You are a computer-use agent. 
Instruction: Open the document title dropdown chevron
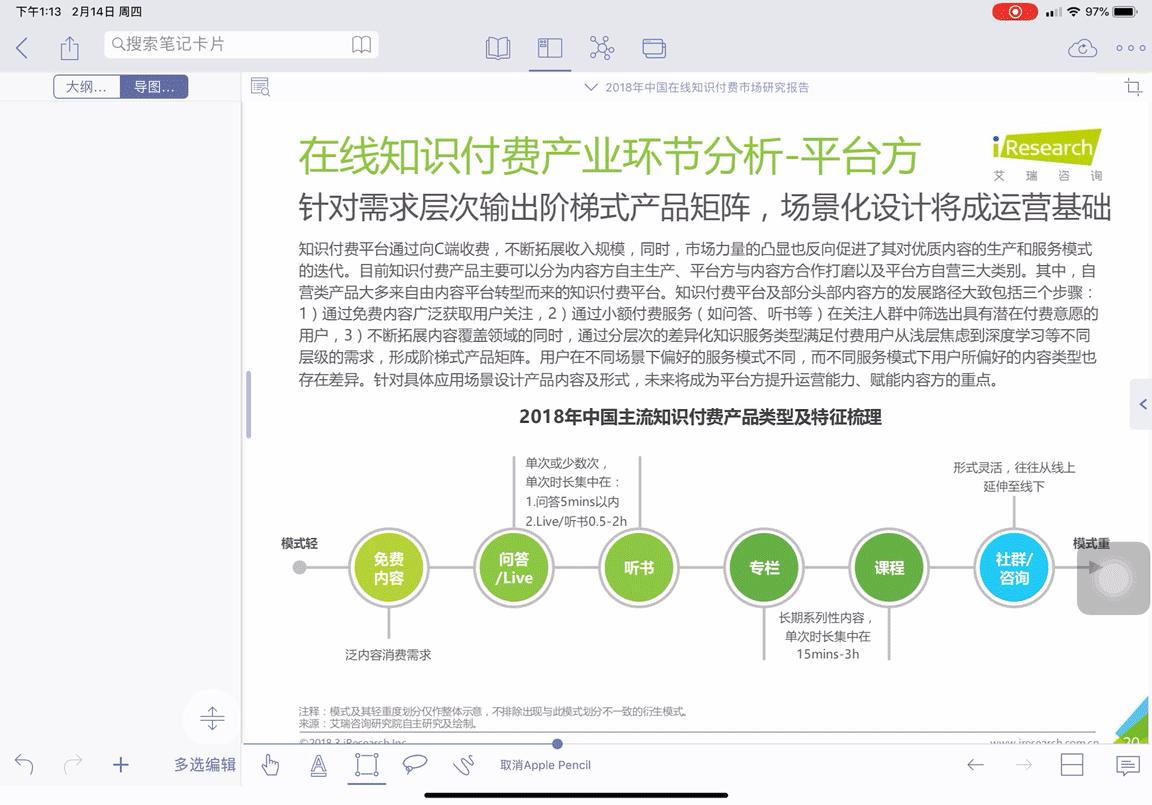tap(592, 87)
